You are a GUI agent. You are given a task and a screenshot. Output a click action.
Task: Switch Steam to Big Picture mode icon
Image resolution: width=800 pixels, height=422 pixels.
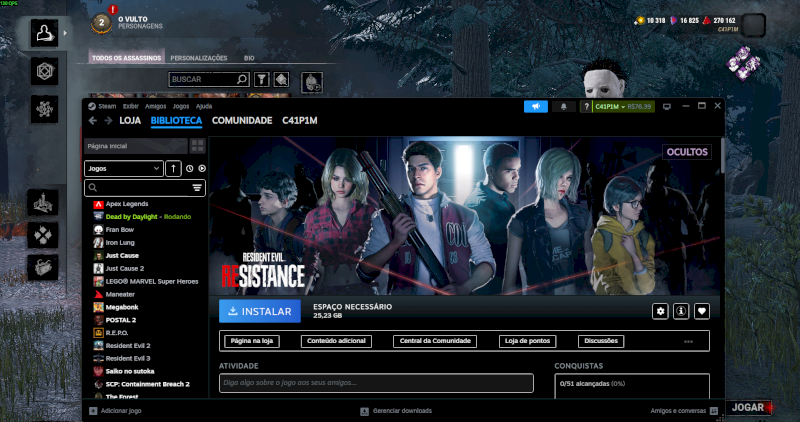[667, 106]
